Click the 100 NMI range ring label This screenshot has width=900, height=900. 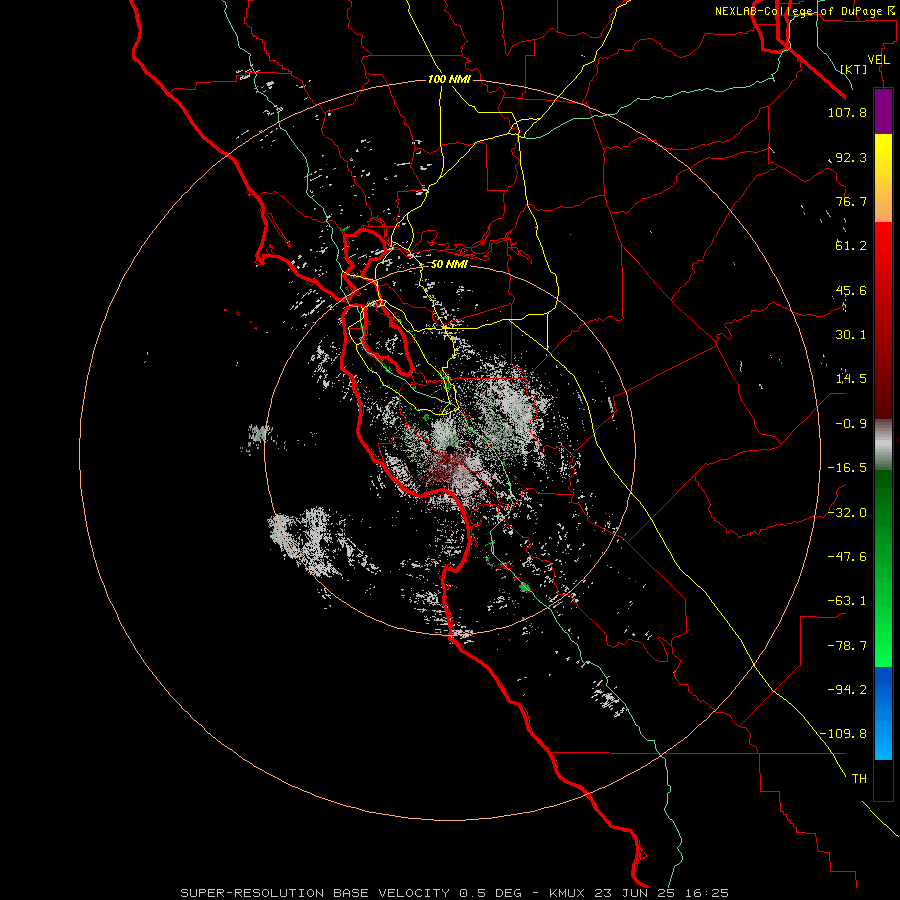(449, 79)
